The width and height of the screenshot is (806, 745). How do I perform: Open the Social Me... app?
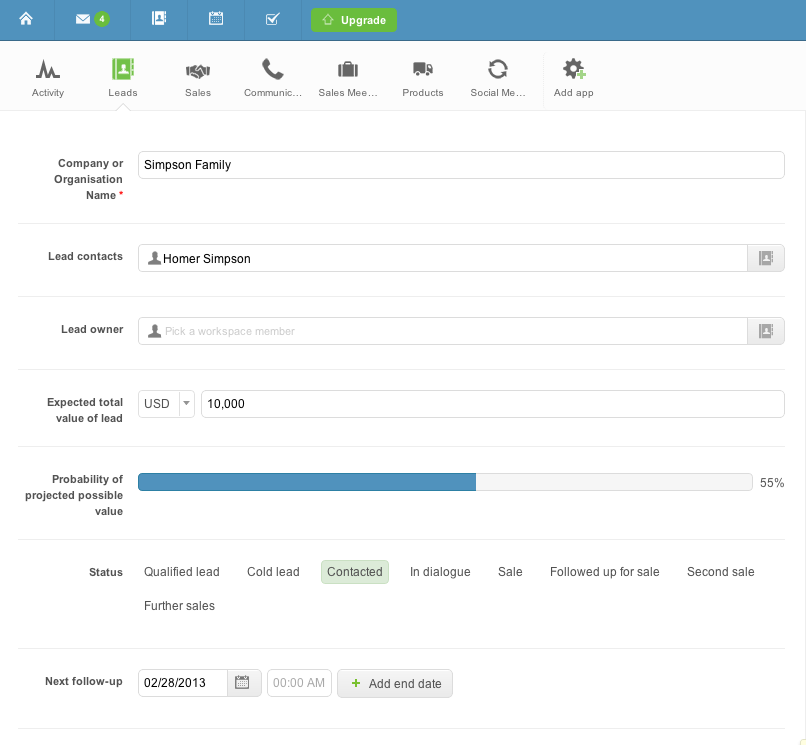(x=498, y=78)
